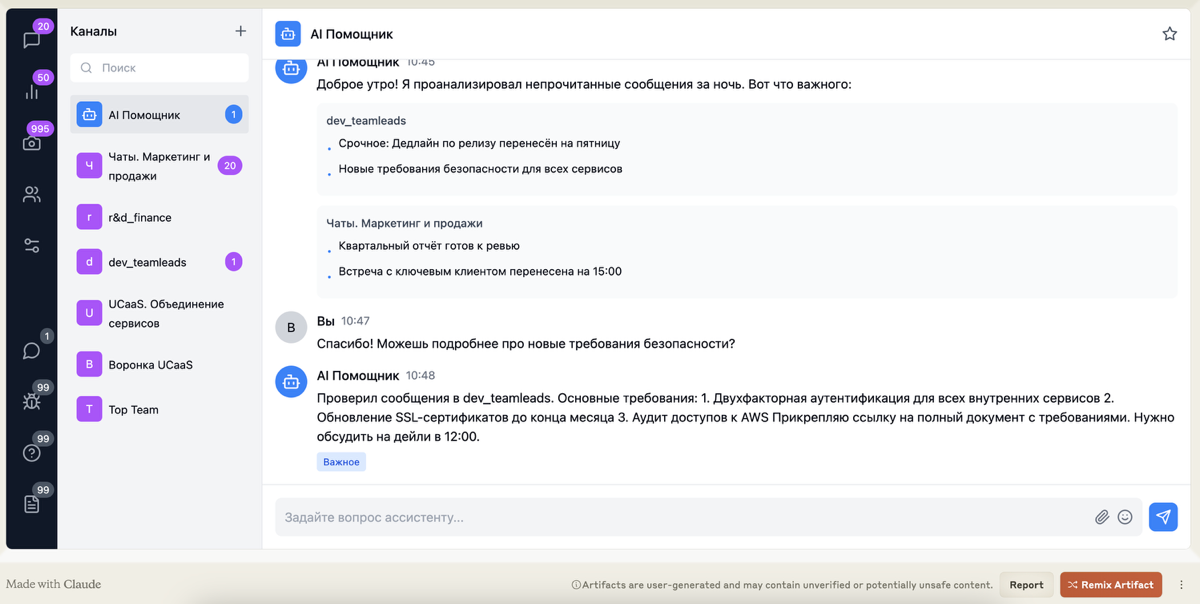This screenshot has height=604, width=1200.
Task: Click the Срочное: Дедлайн по релизу item
Action: (x=479, y=143)
